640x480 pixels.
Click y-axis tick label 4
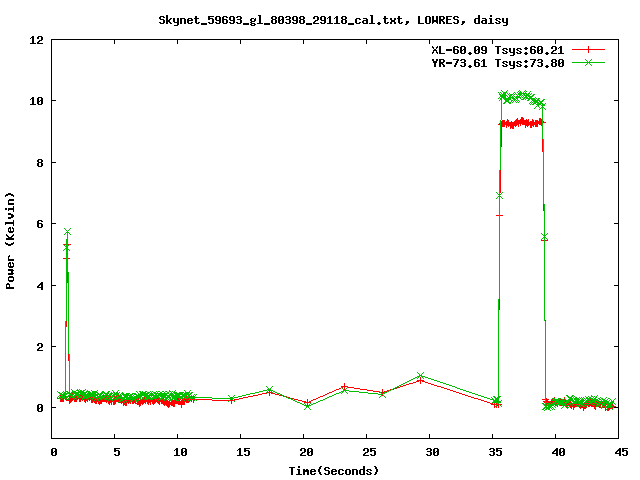(x=40, y=285)
